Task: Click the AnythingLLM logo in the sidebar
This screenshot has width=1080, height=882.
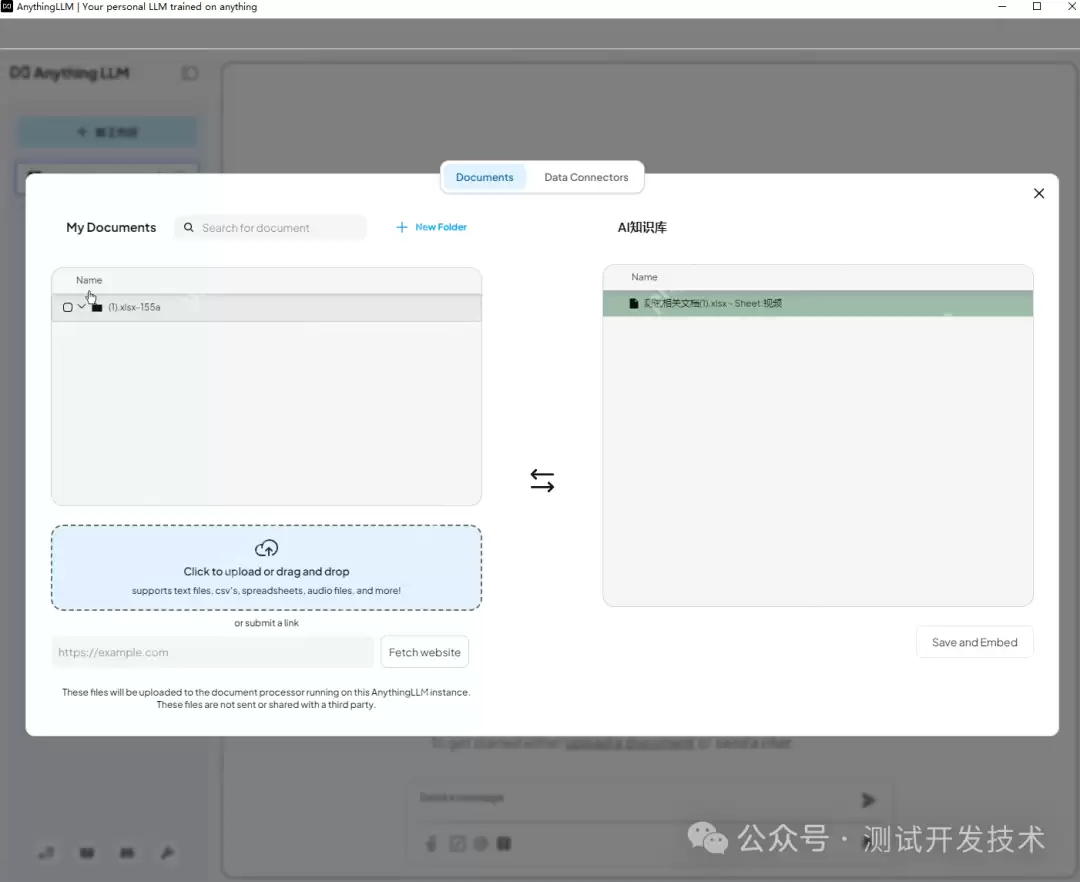Action: click(x=70, y=73)
